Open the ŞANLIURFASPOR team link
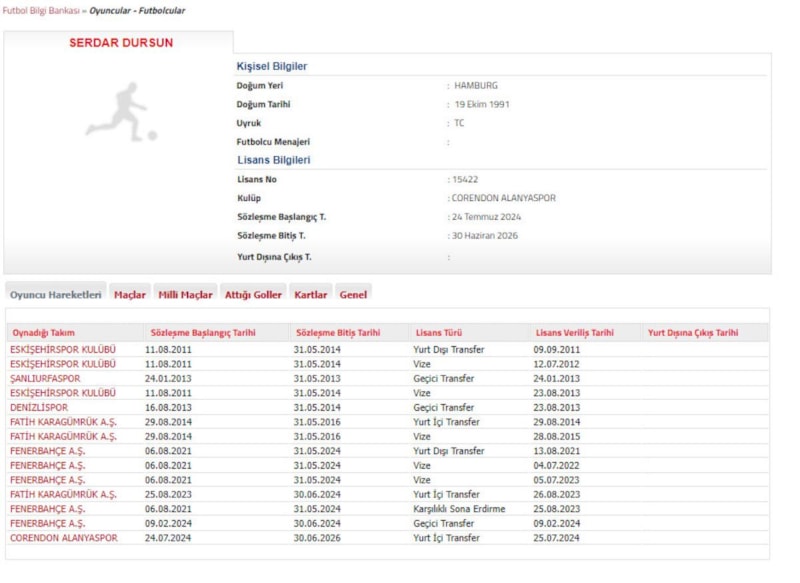The width and height of the screenshot is (800, 583). [x=45, y=379]
